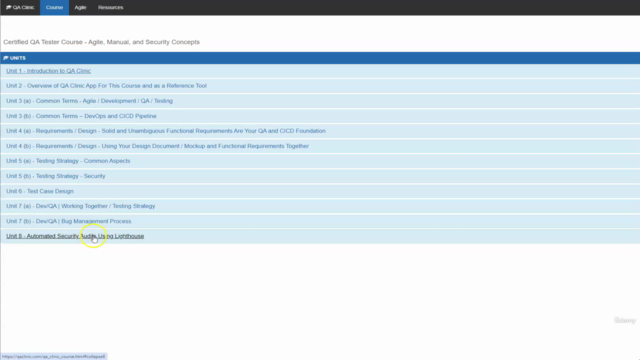Open the Course tab in the navbar
This screenshot has width=640, height=360.
coord(54,7)
